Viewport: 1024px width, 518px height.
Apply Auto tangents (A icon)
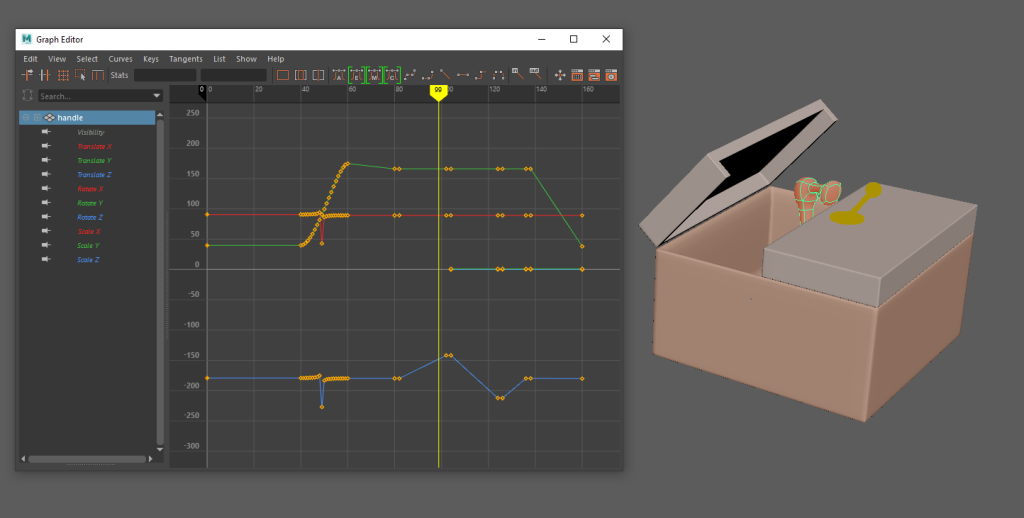coord(338,75)
